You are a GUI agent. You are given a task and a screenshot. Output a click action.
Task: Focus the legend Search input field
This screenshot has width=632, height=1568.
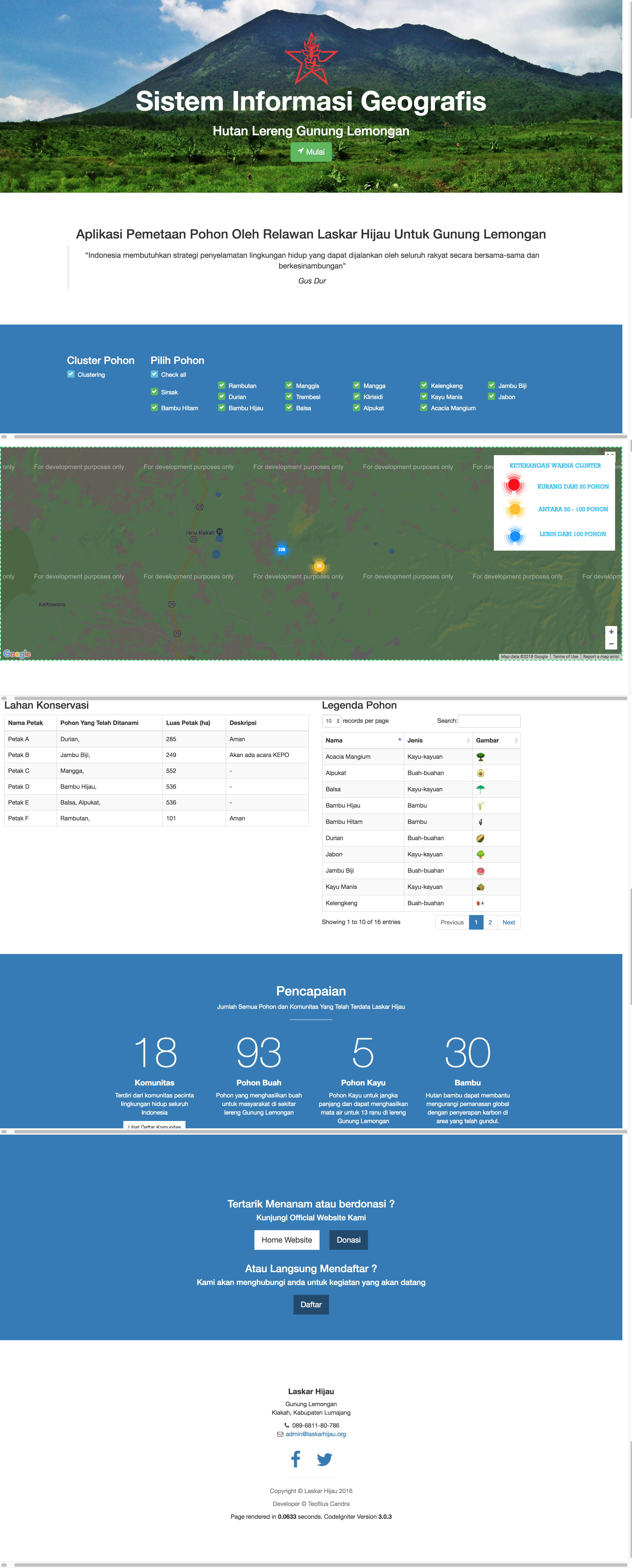tap(489, 721)
